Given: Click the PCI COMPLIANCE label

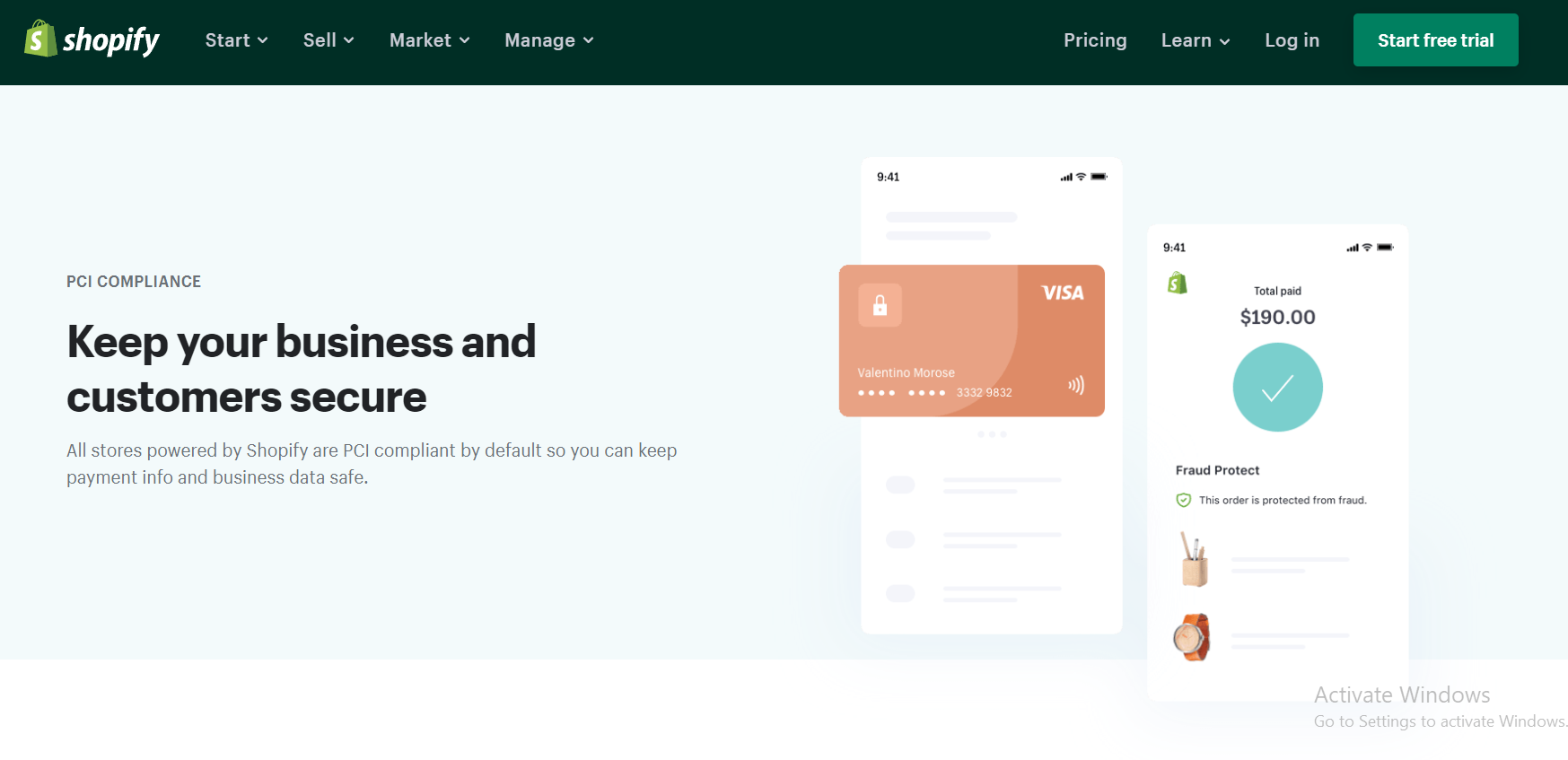Looking at the screenshot, I should pos(134,282).
